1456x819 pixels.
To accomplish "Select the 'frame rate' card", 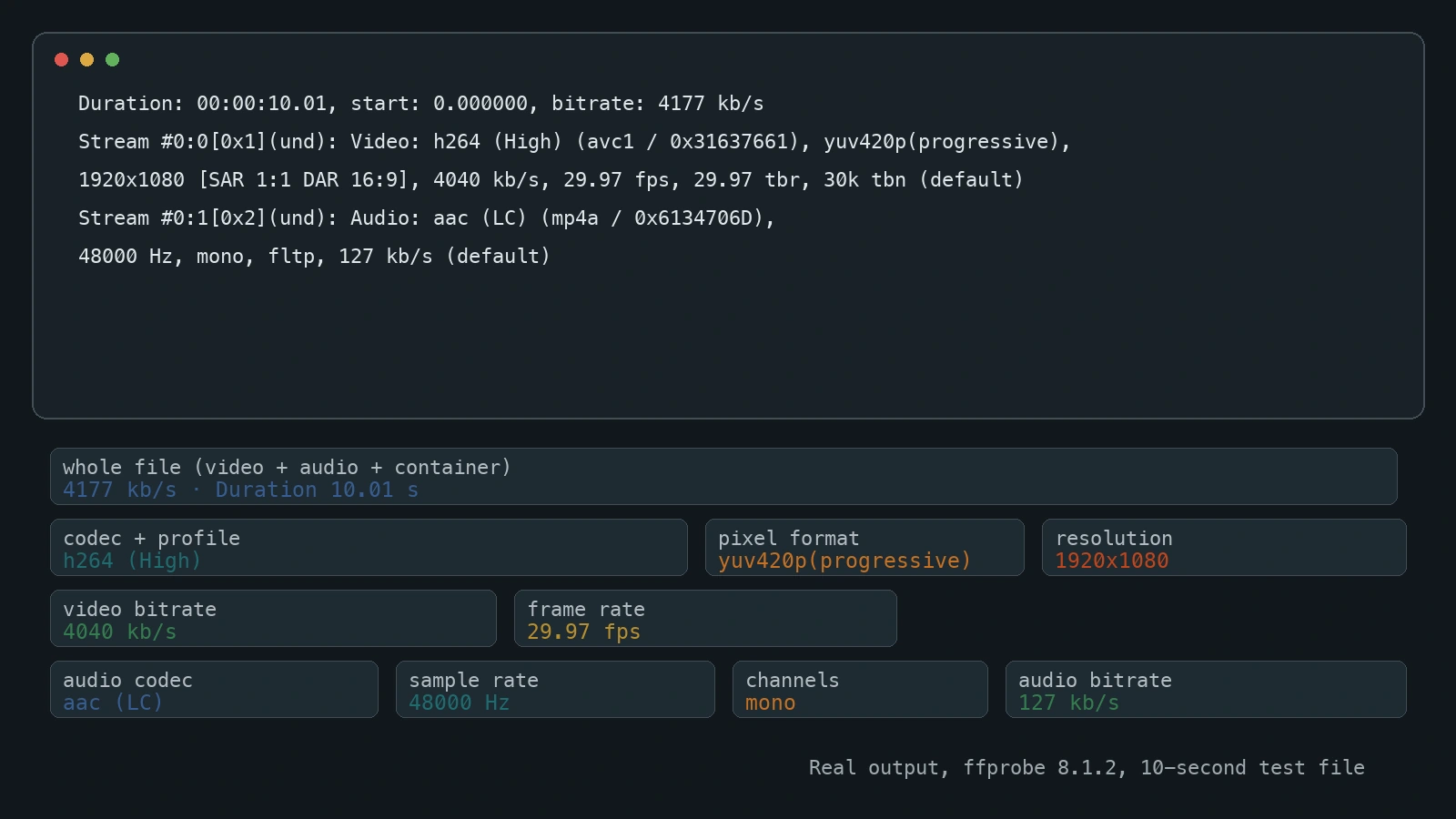I will [x=705, y=618].
